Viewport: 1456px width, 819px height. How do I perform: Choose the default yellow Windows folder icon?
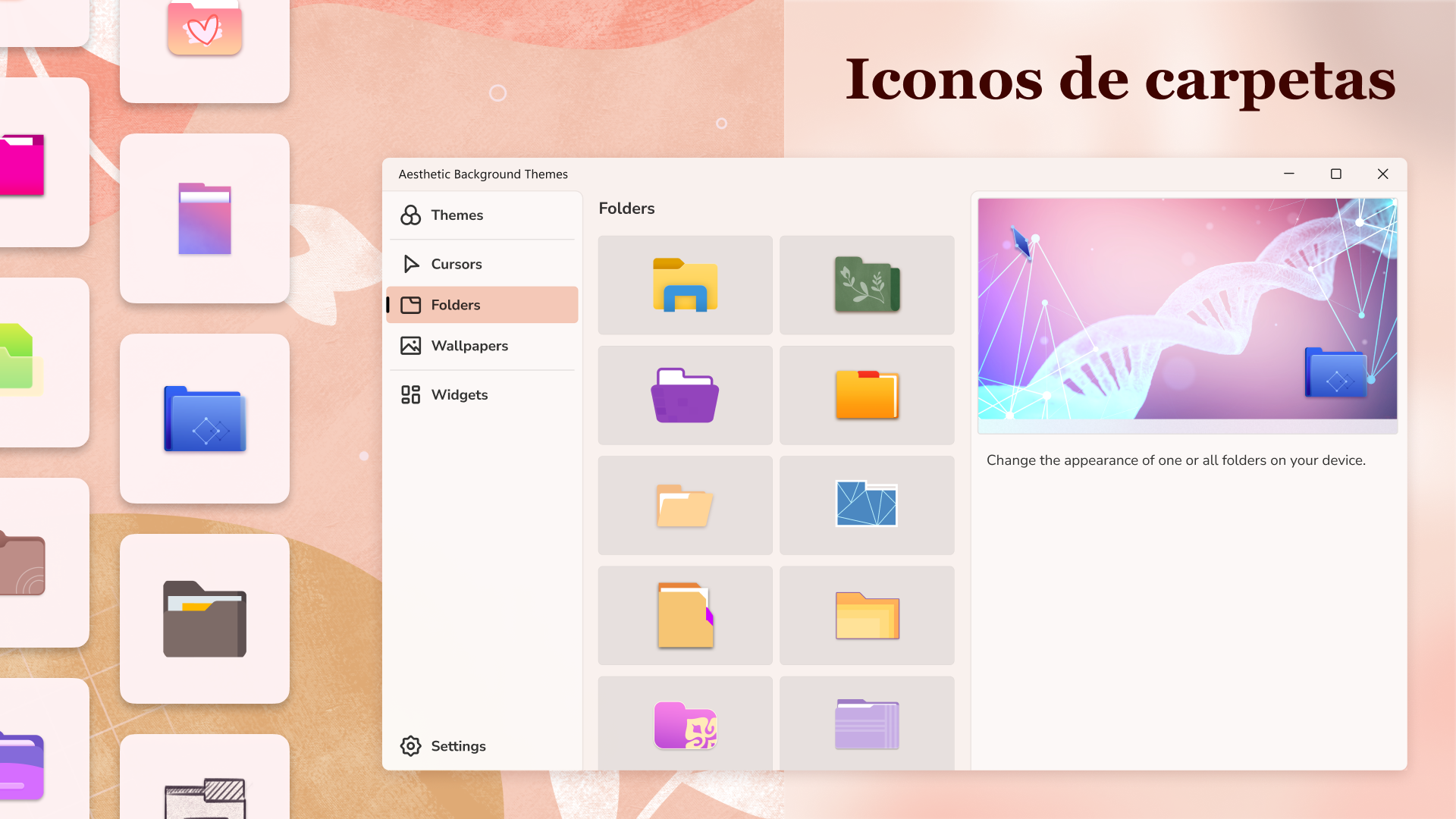(x=685, y=285)
